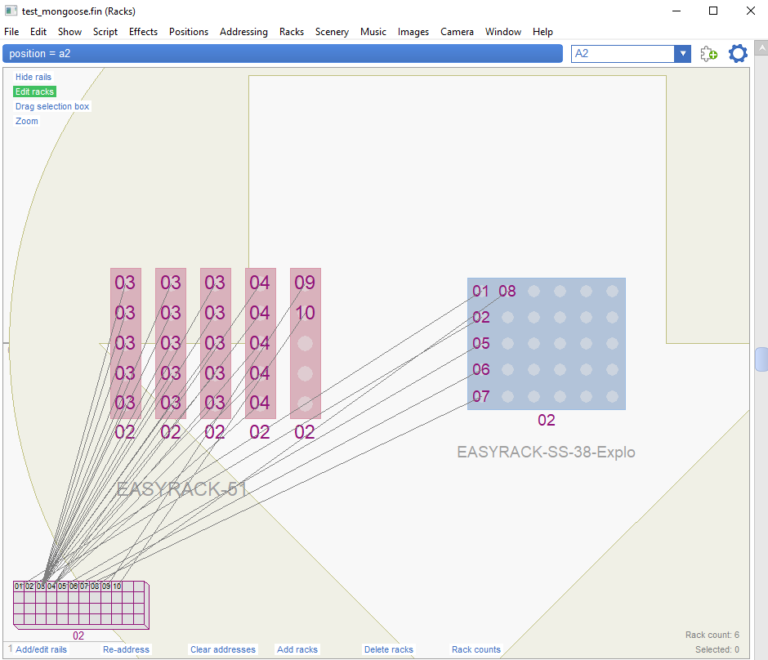Image resolution: width=768 pixels, height=660 pixels.
Task: Enable Drag selection box mode
Action: (x=52, y=106)
